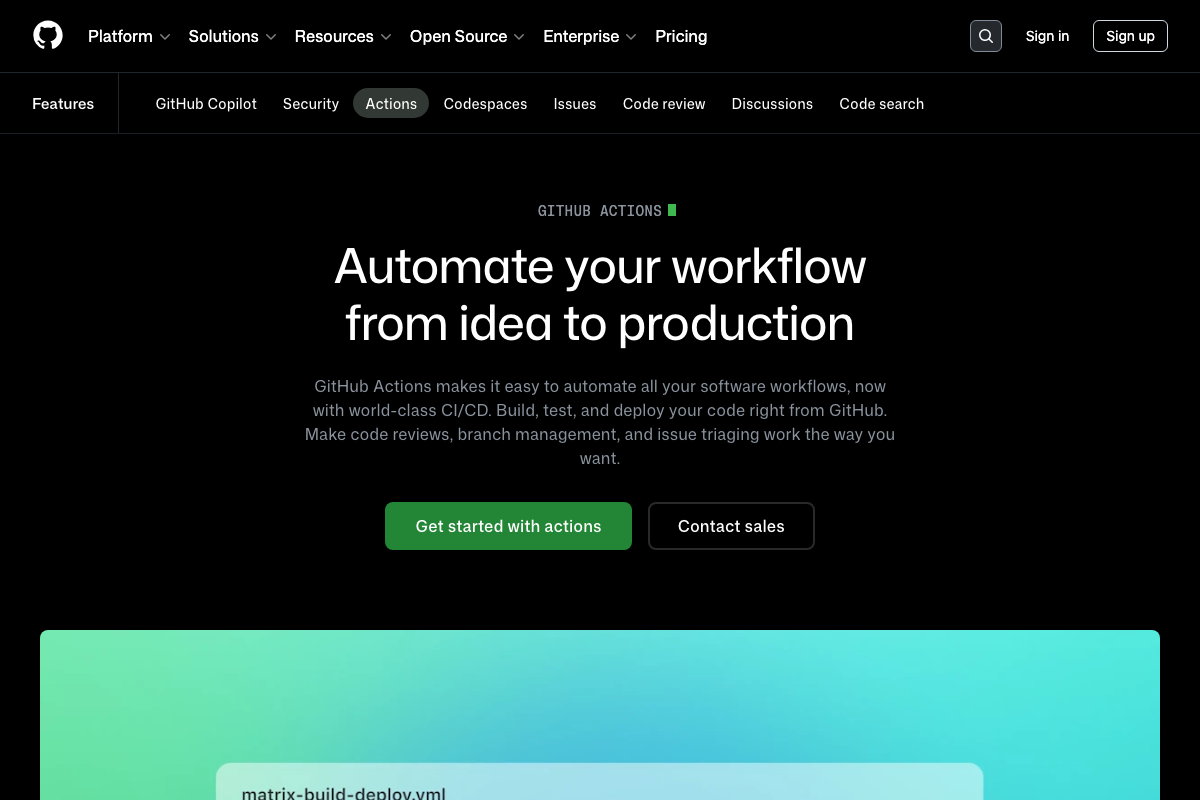Click the matrix-build-deploy.yml file name

(x=344, y=793)
